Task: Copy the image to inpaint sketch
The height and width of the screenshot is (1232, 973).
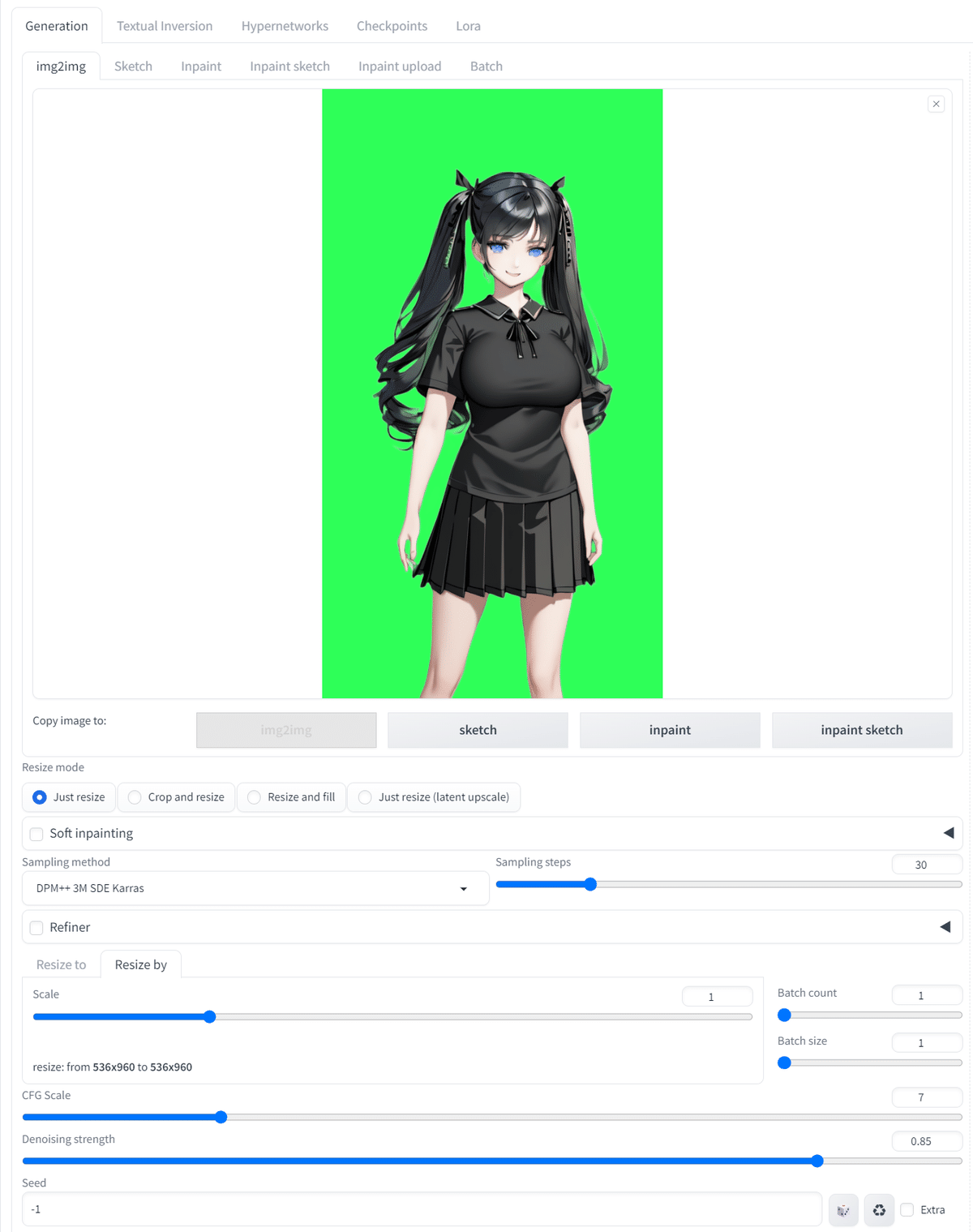Action: coord(861,729)
